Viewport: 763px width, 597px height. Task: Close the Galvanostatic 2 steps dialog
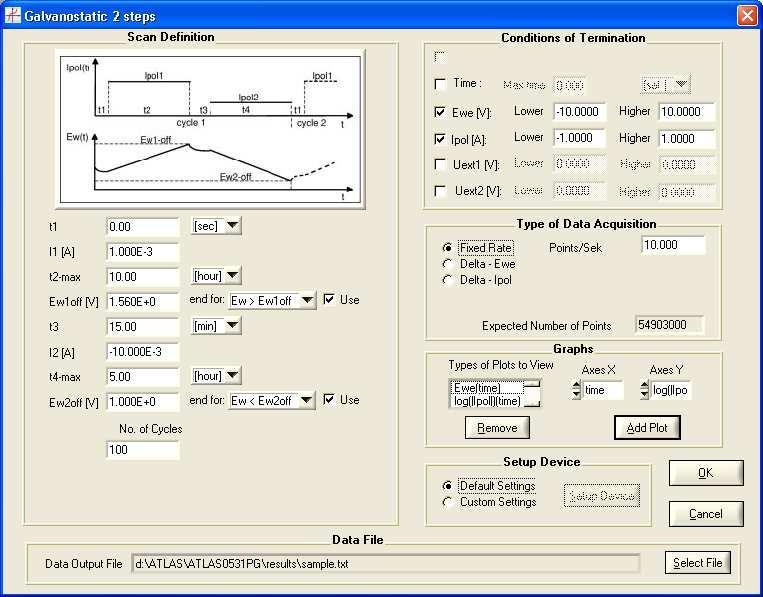(x=746, y=16)
